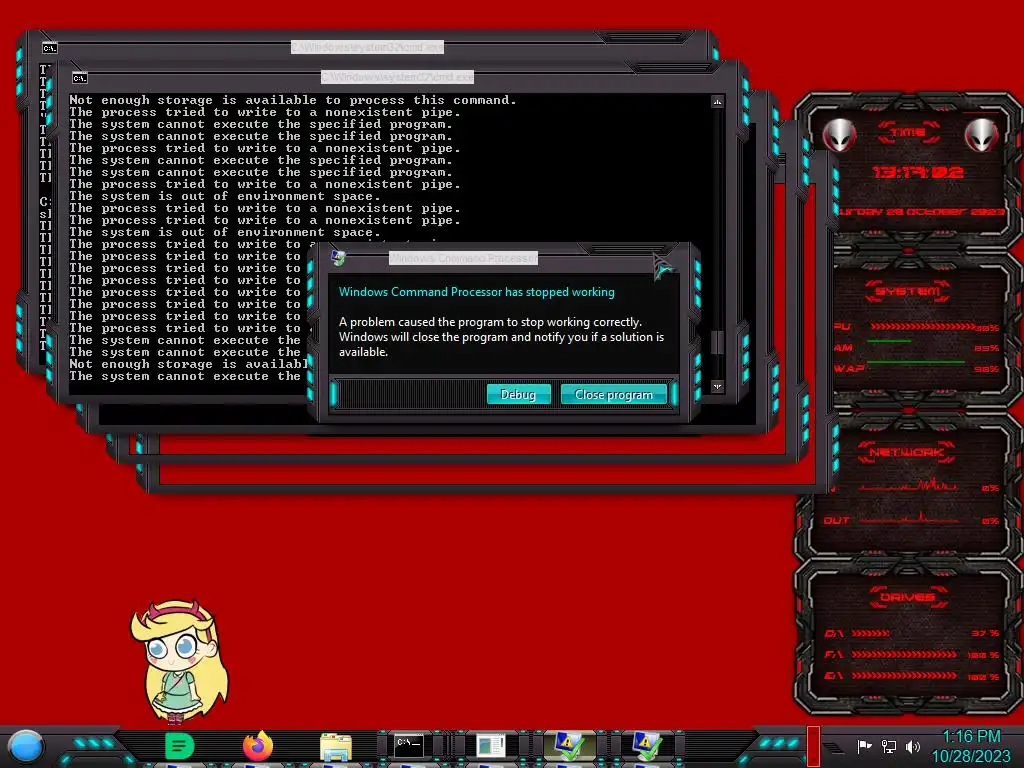The image size is (1024, 768).
Task: Click "Not enough storage is available" top line
Action: point(293,100)
